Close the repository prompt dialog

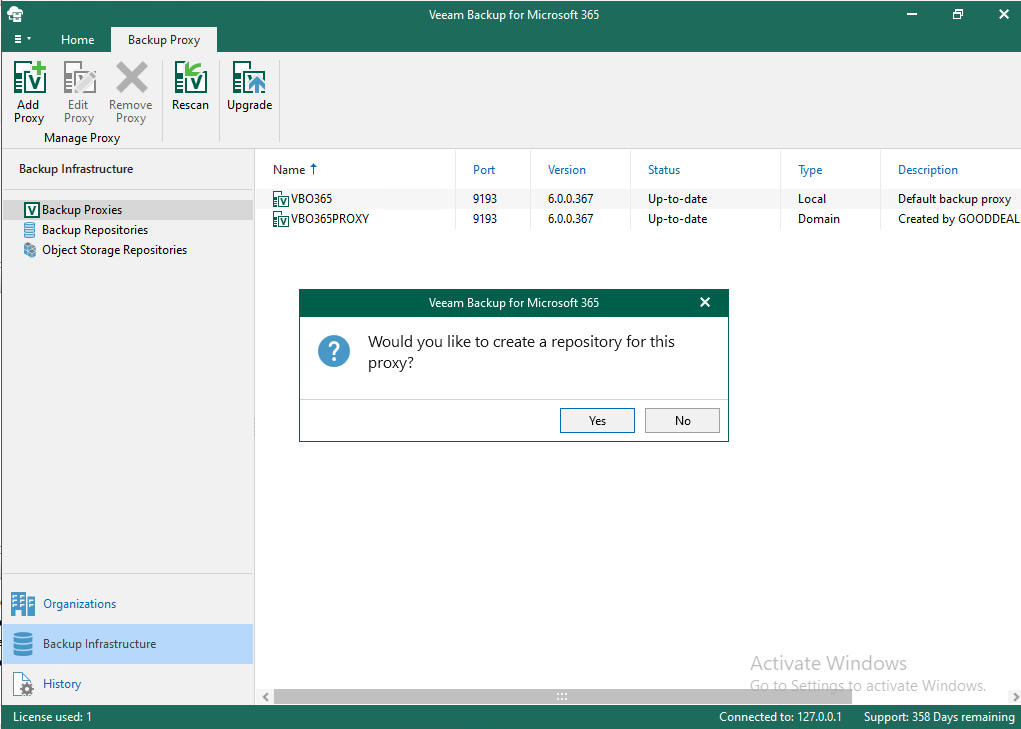pyautogui.click(x=705, y=303)
